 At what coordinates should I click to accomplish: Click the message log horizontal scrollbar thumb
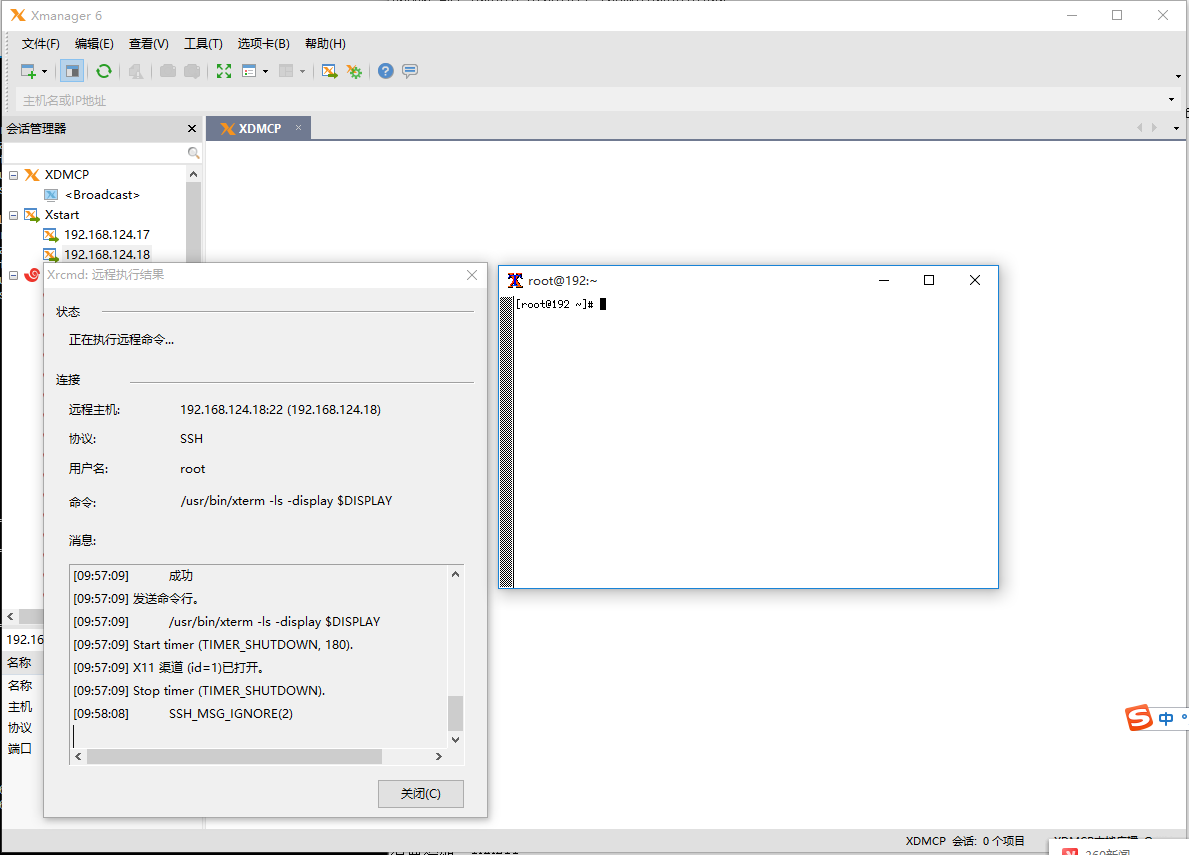pos(234,756)
